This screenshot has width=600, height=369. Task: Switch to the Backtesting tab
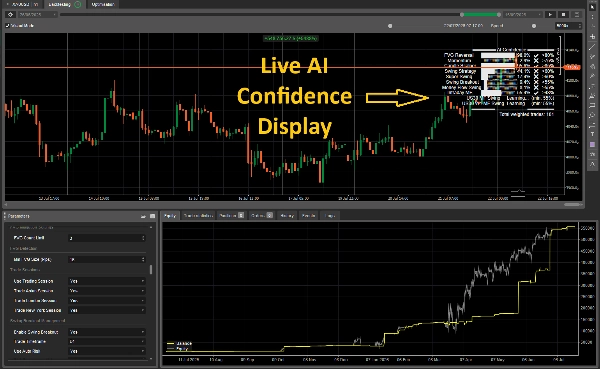(x=64, y=4)
